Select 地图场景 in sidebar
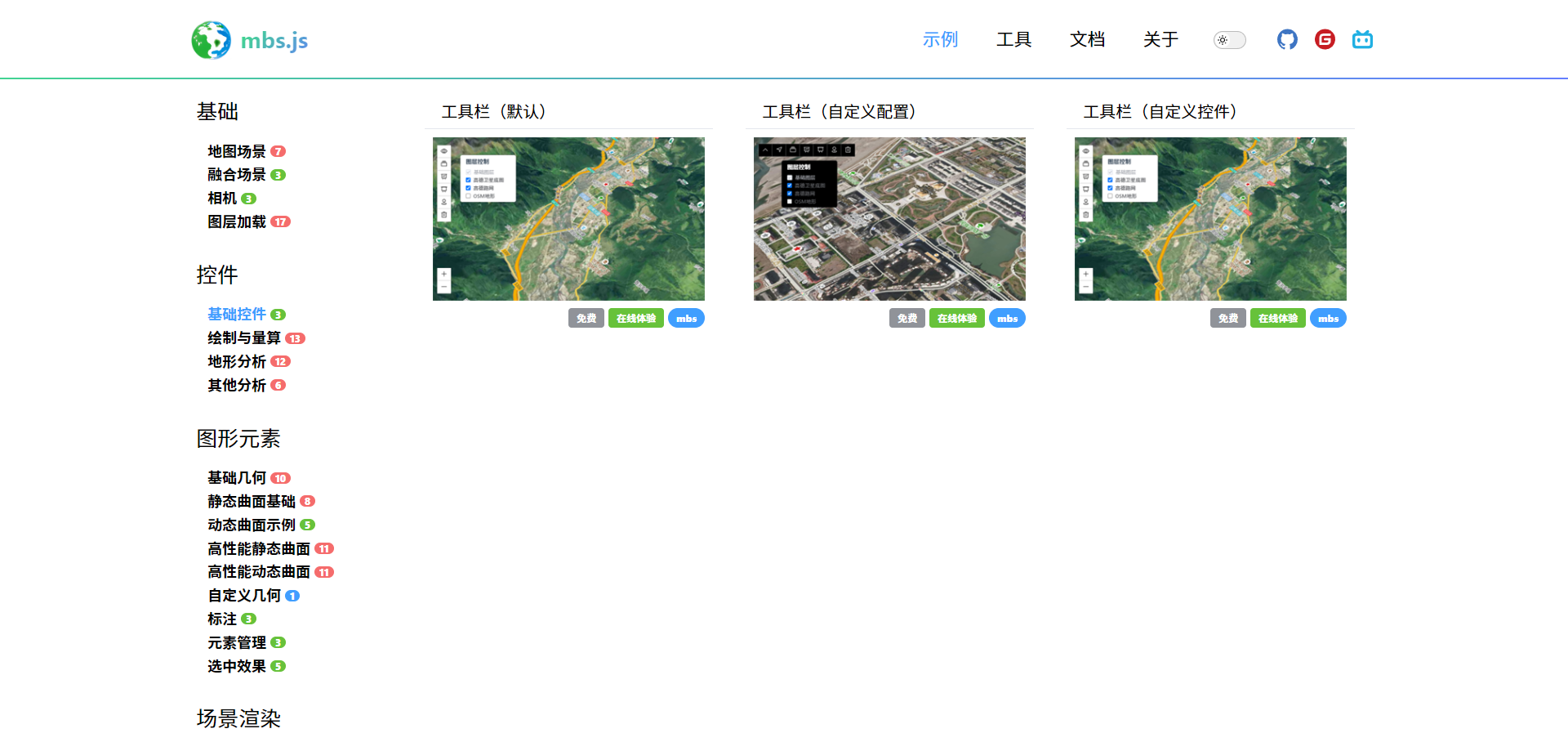The height and width of the screenshot is (751, 1568). pyautogui.click(x=237, y=151)
